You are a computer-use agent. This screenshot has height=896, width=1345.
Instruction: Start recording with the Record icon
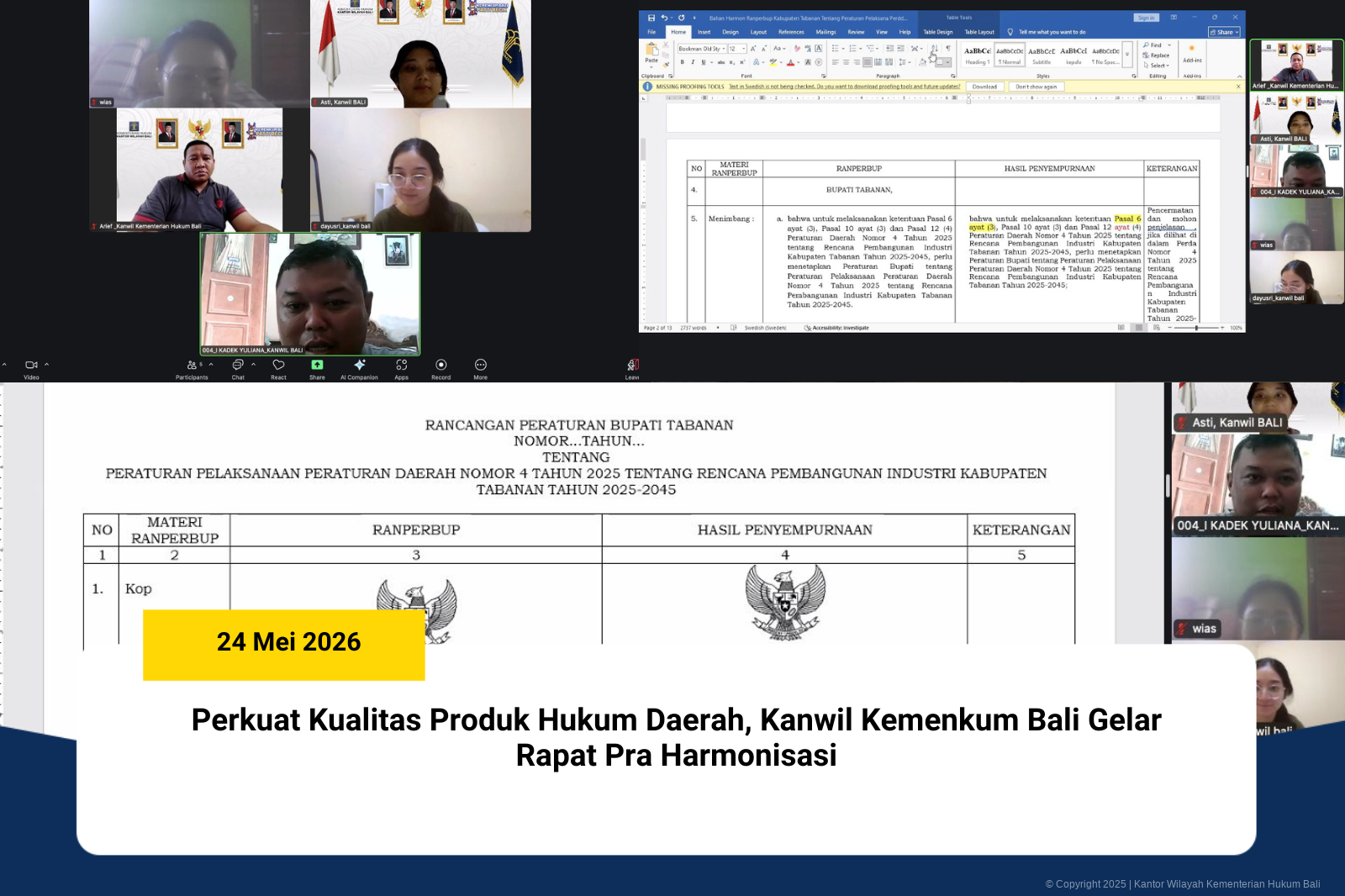[x=441, y=365]
